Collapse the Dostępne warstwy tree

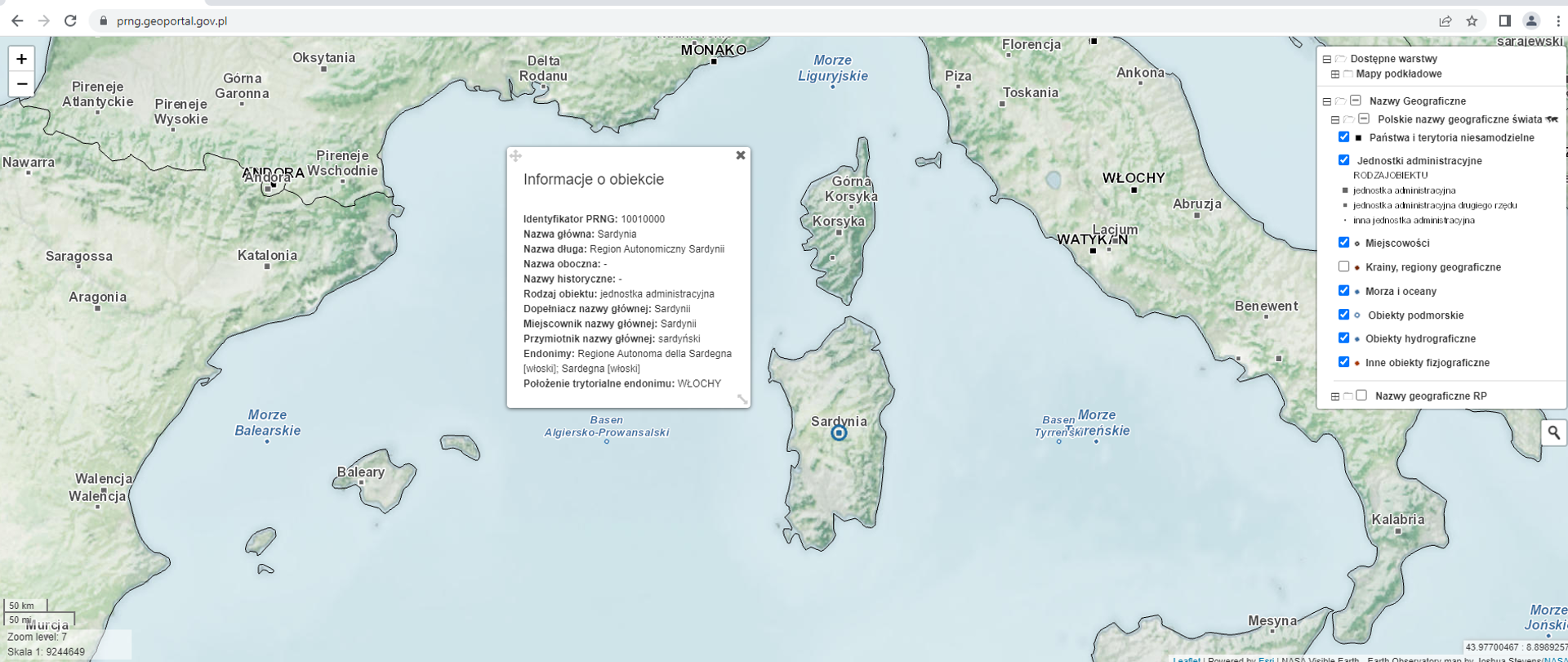(1326, 59)
